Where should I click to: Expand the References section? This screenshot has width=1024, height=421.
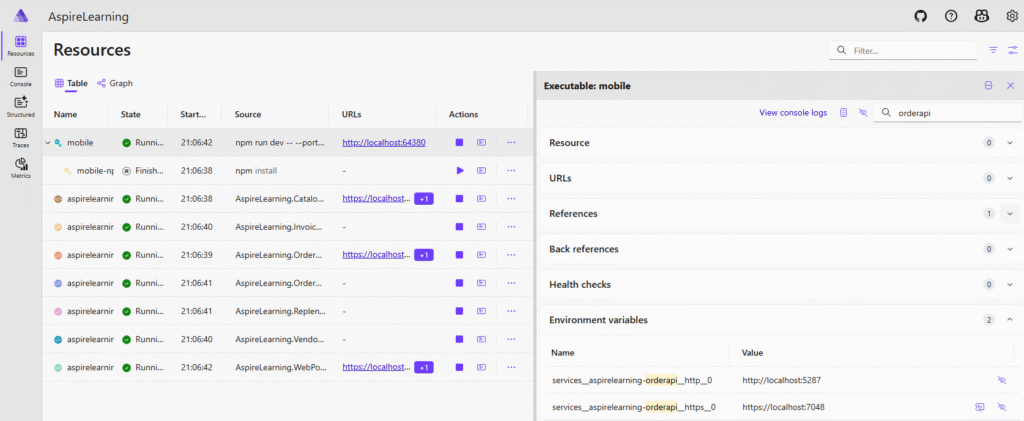(x=1010, y=213)
